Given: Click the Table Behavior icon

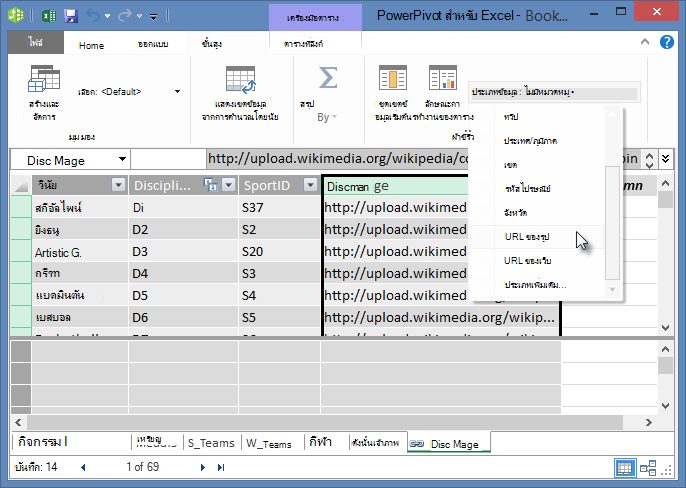Looking at the screenshot, I should click(442, 78).
